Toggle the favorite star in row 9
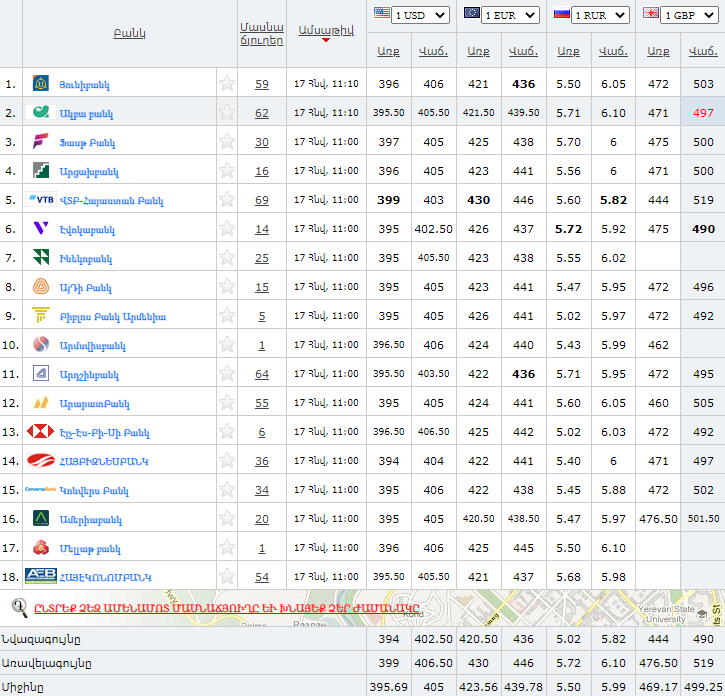This screenshot has width=725, height=696. tap(227, 315)
